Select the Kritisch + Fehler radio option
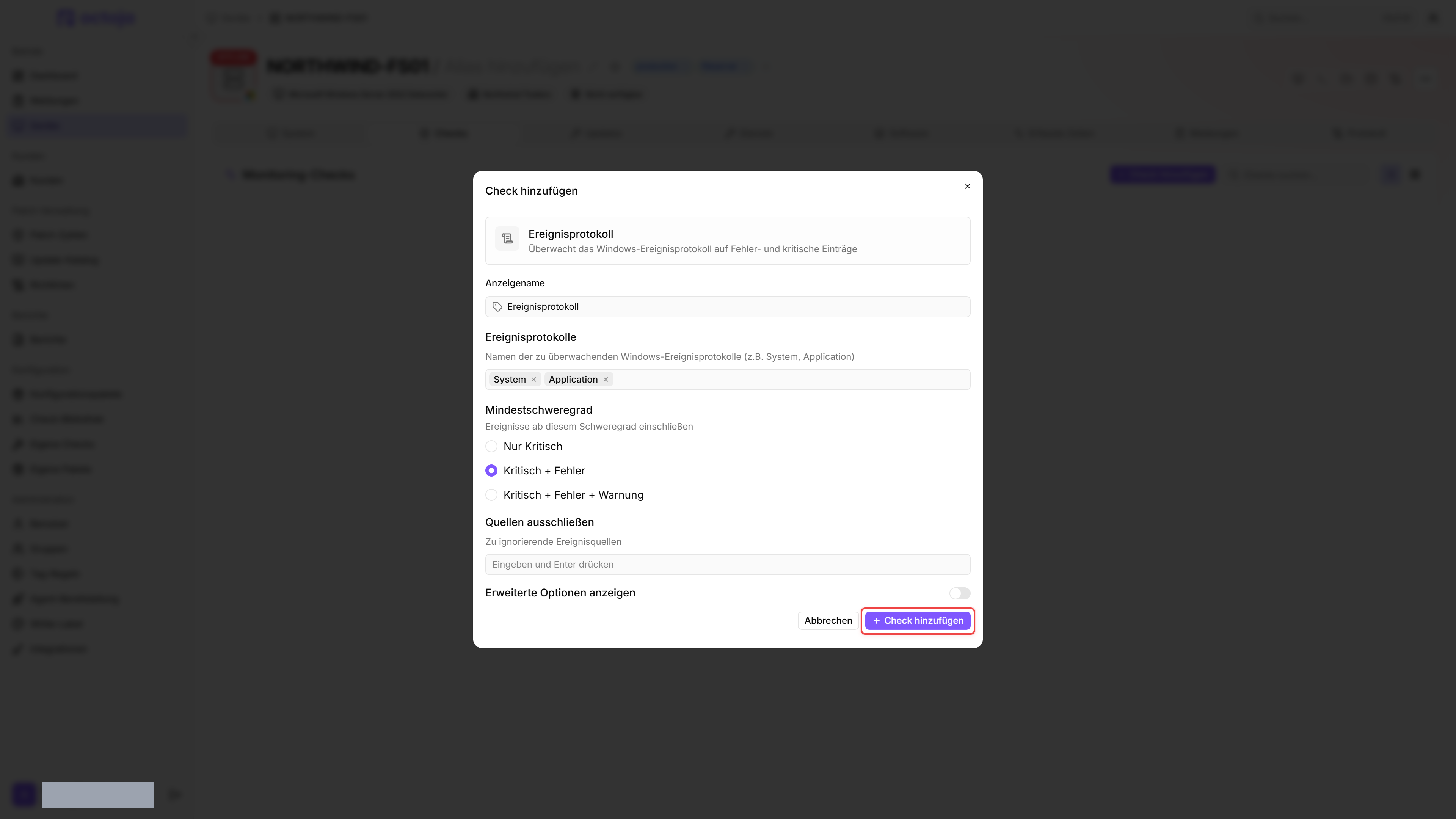The width and height of the screenshot is (1456, 819). (491, 471)
